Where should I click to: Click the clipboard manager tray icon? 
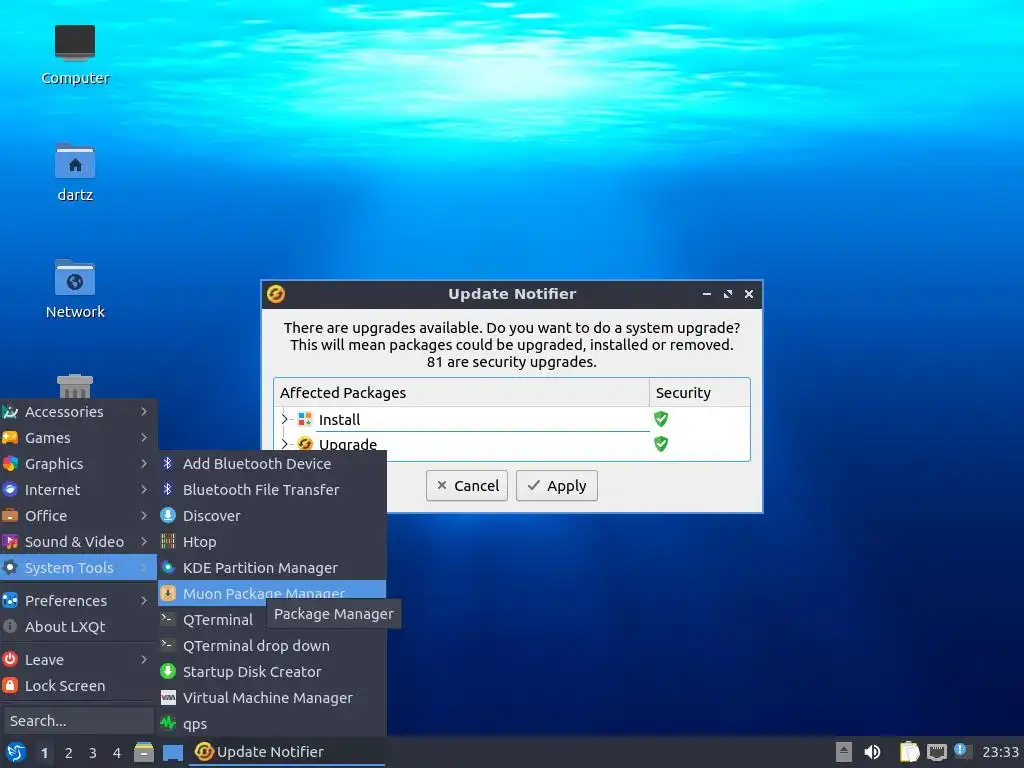click(909, 752)
